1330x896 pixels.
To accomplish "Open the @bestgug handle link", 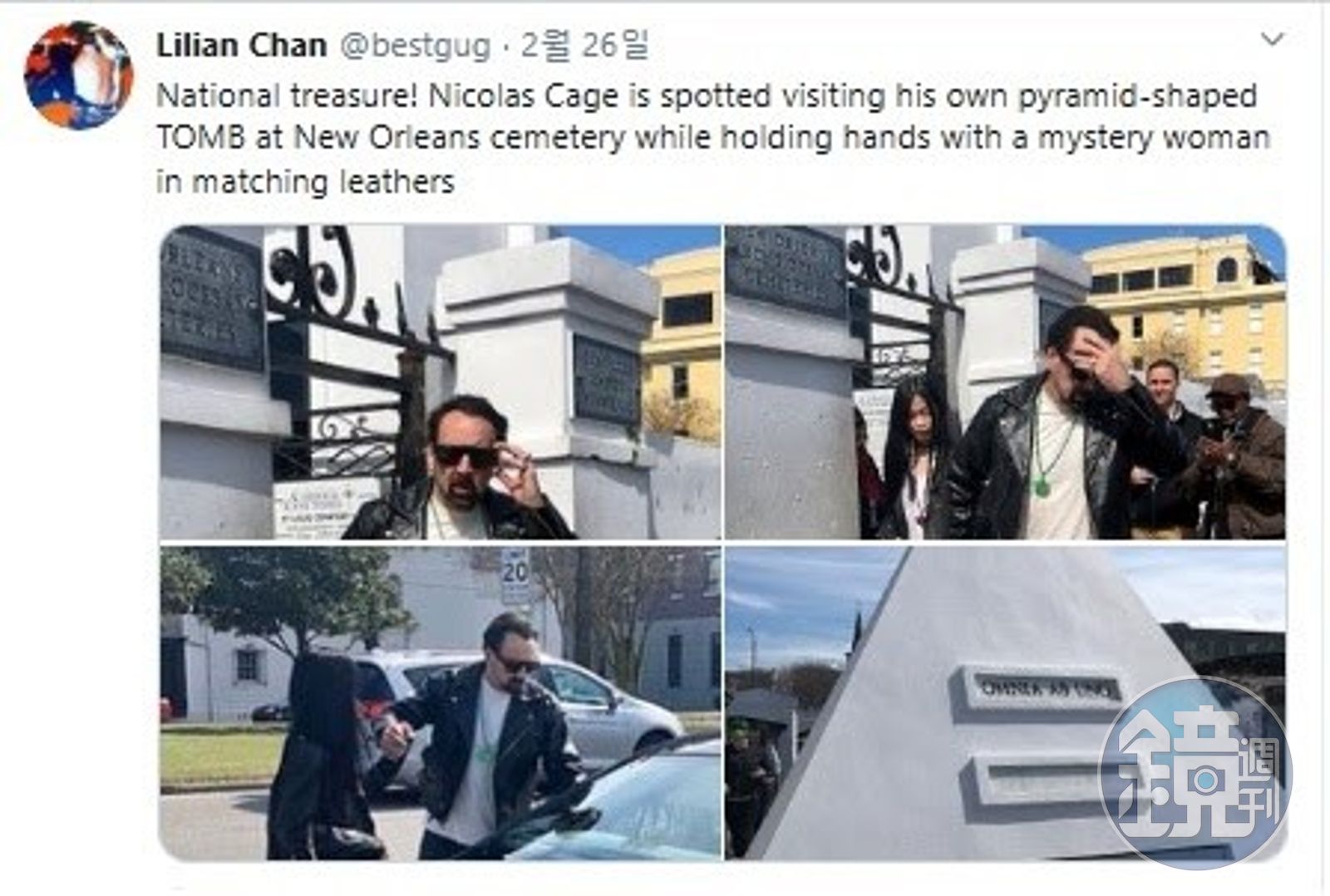I will [416, 47].
